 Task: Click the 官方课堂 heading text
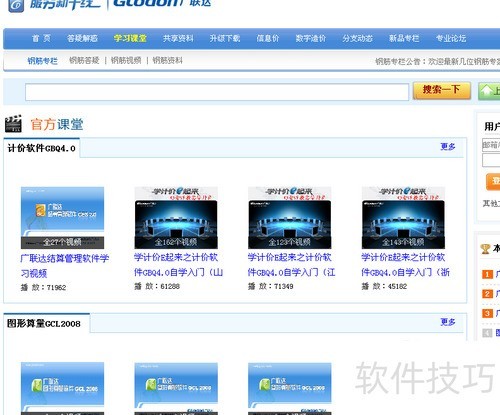57,124
